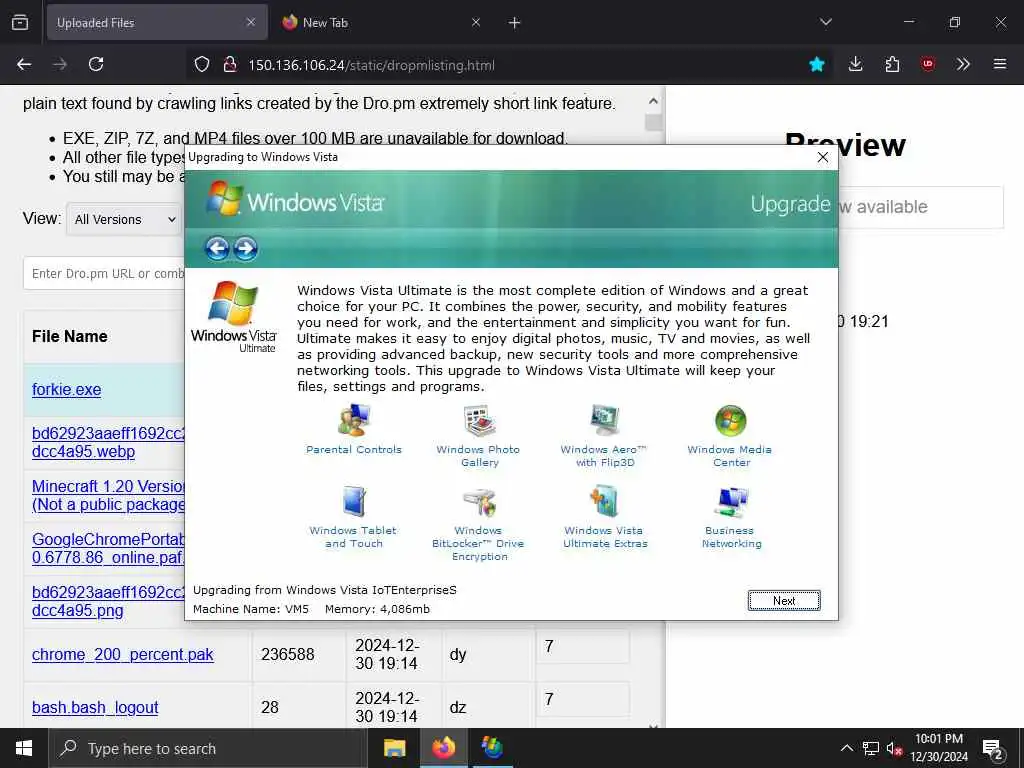Screen dimensions: 1024x768
Task: View insecure connection lock info
Action: pos(229,64)
